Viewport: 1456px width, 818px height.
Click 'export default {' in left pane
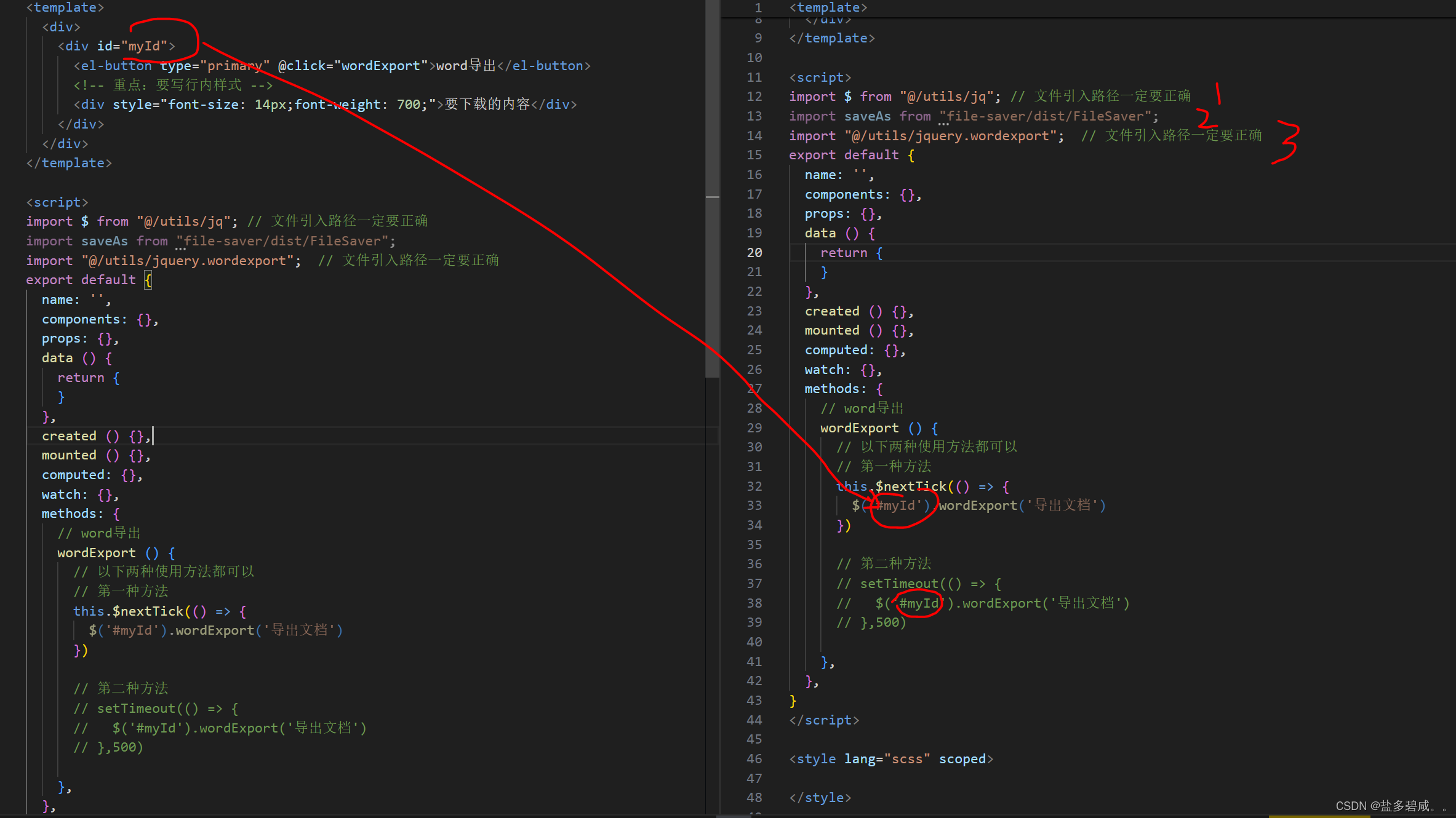tap(89, 280)
